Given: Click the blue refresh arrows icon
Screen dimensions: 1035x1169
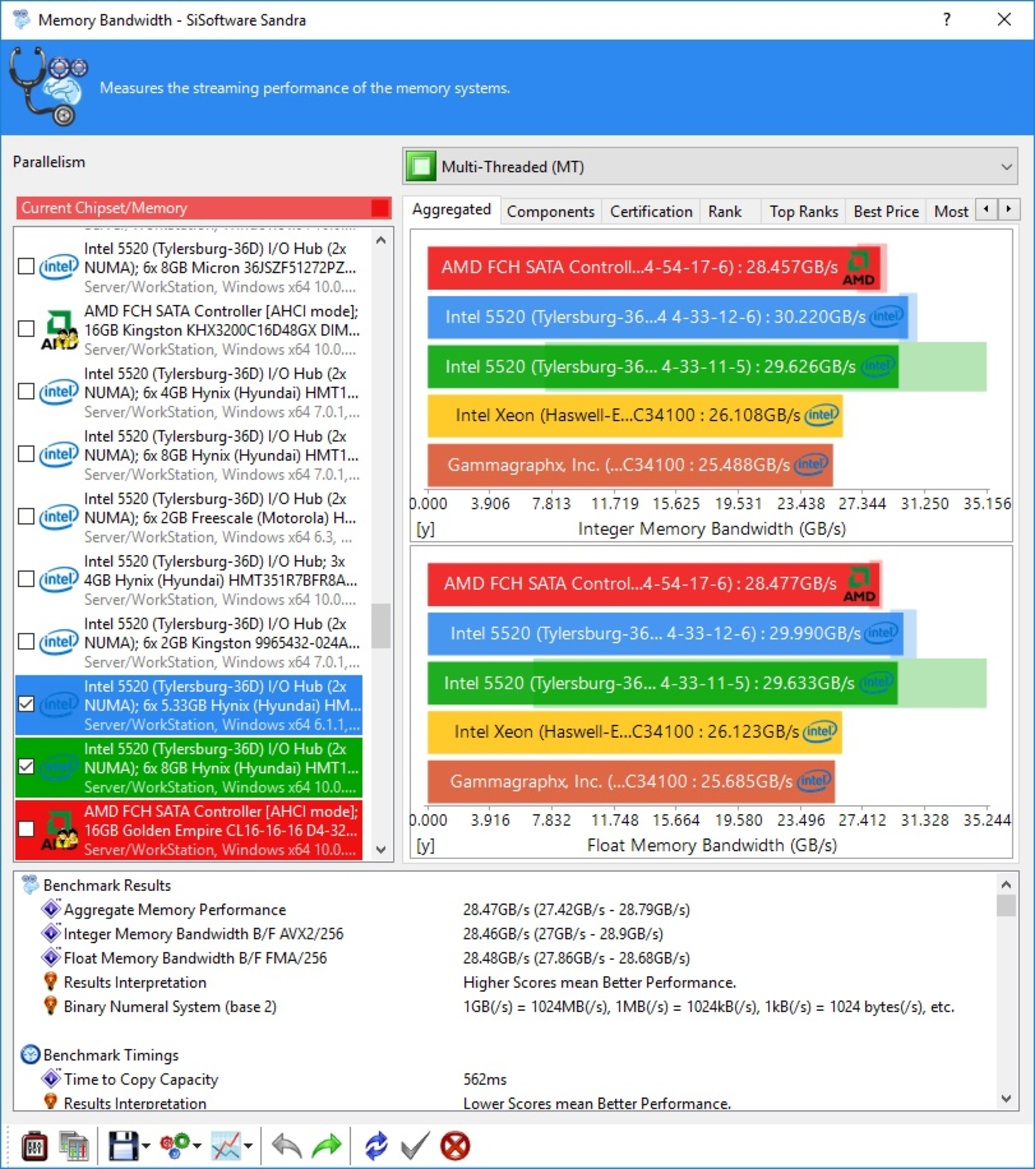Looking at the screenshot, I should tap(376, 1146).
